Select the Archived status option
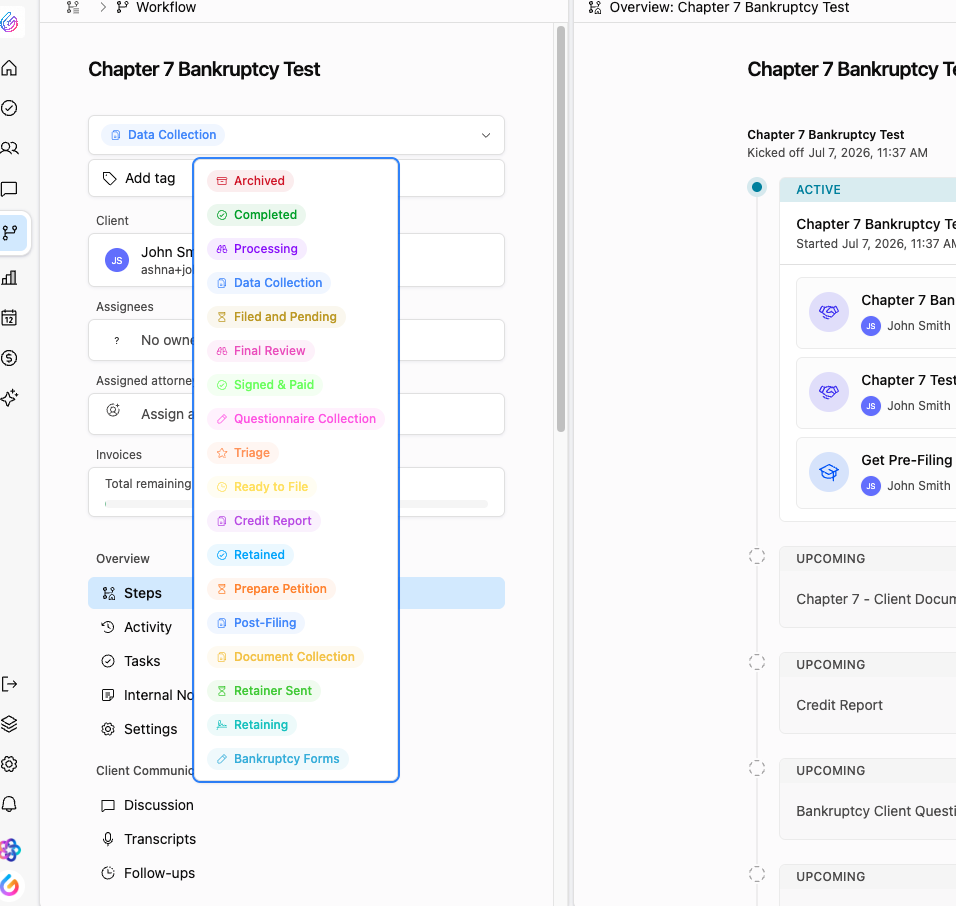 click(251, 180)
